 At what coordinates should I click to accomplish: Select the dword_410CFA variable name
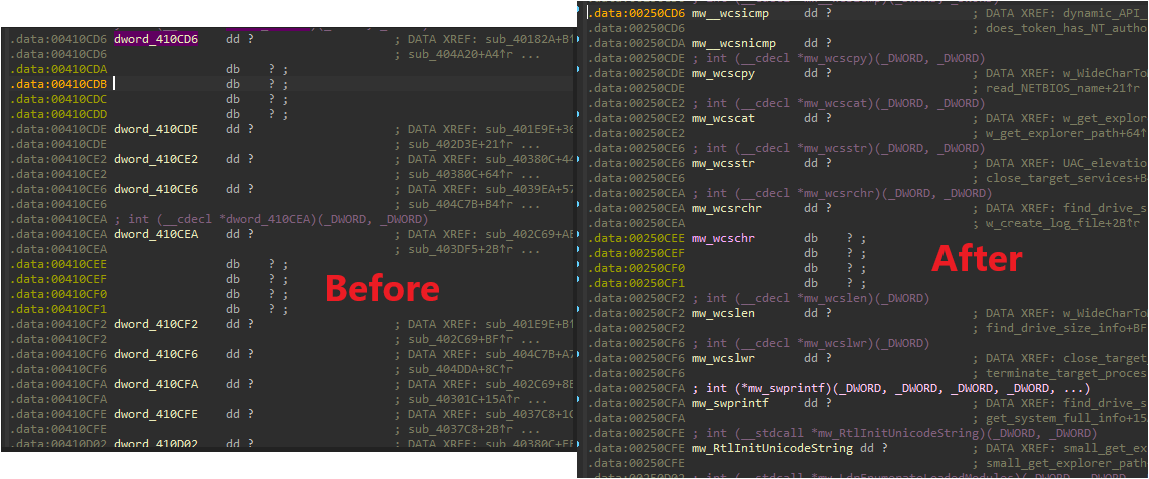(x=156, y=385)
